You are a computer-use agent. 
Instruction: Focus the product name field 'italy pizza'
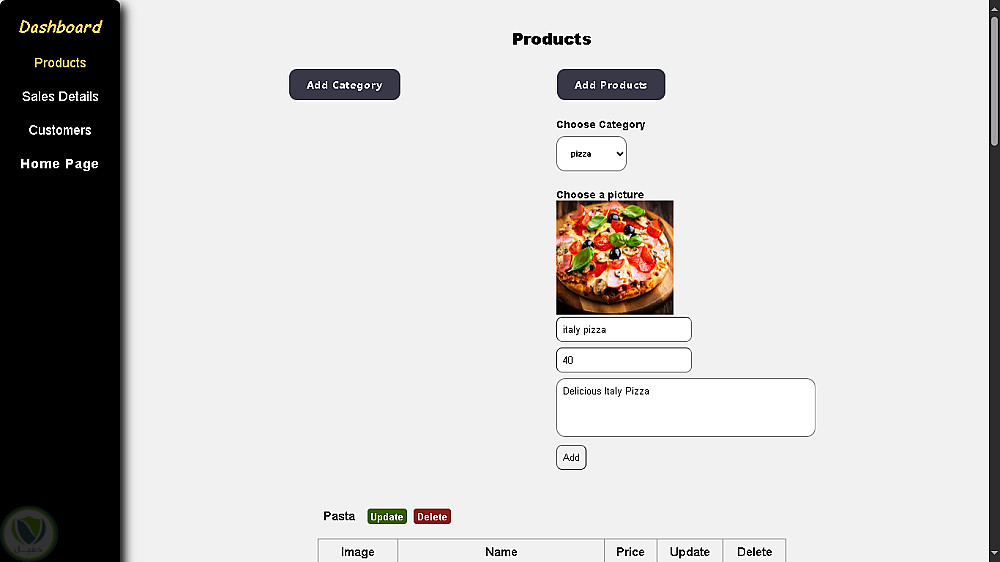(623, 329)
